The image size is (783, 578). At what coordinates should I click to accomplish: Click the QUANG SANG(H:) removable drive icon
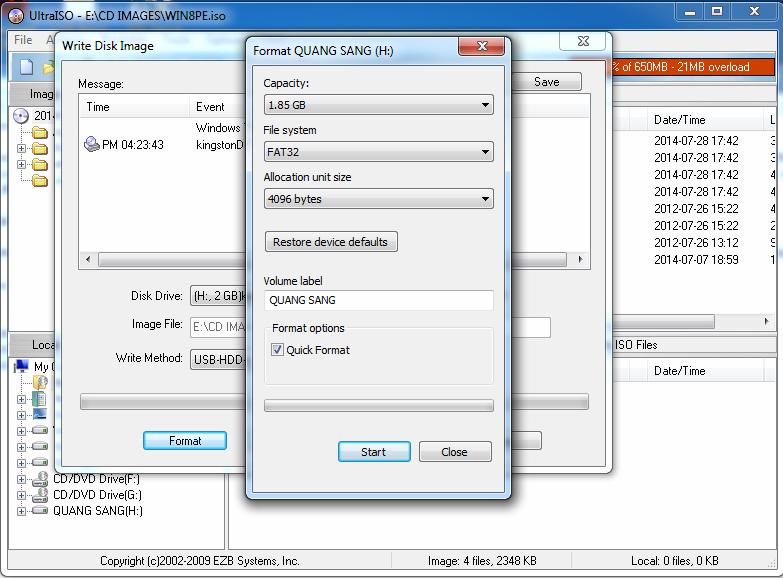click(40, 511)
